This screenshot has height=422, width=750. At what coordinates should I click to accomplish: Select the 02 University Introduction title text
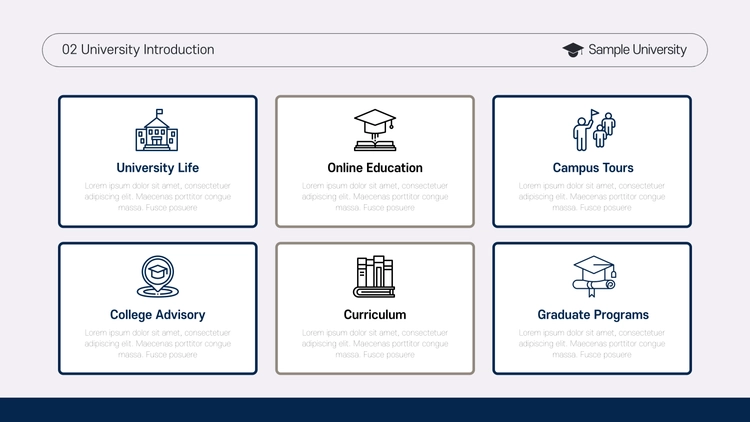138,50
